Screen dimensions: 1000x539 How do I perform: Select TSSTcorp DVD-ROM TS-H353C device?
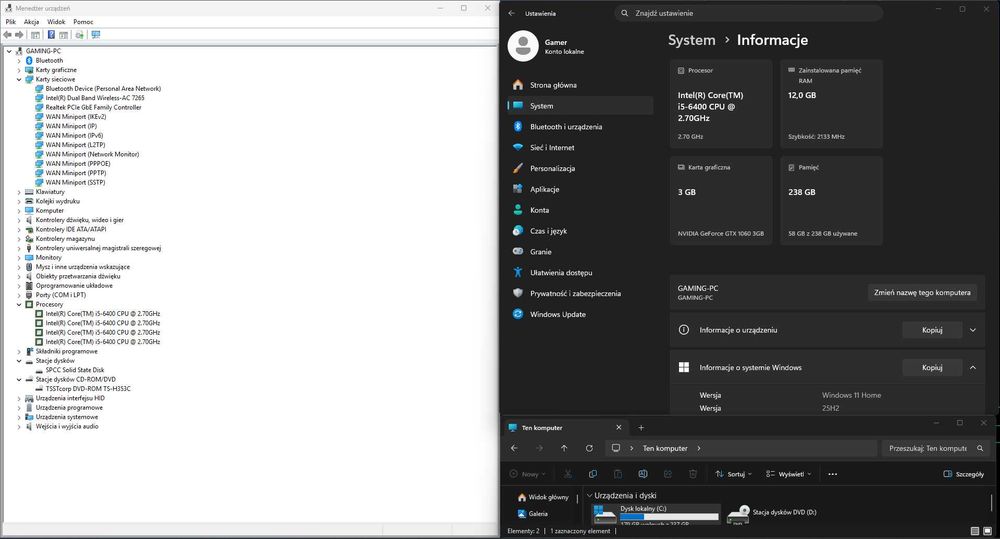[87, 388]
